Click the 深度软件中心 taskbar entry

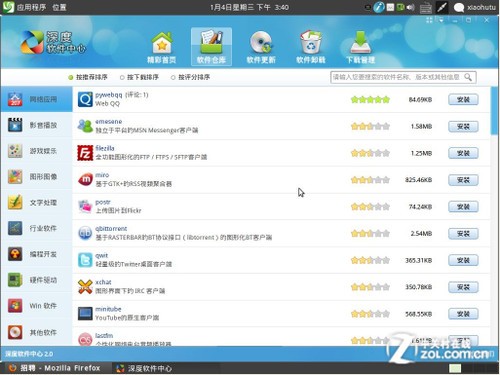pyautogui.click(x=144, y=368)
